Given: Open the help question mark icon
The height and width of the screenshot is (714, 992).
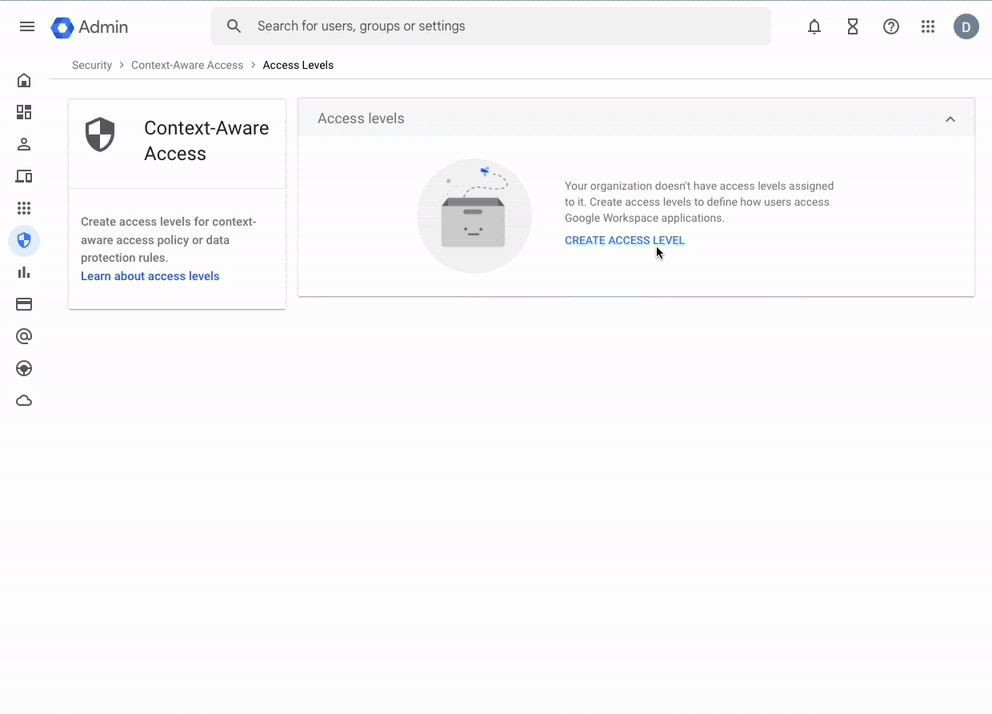Looking at the screenshot, I should pos(890,27).
